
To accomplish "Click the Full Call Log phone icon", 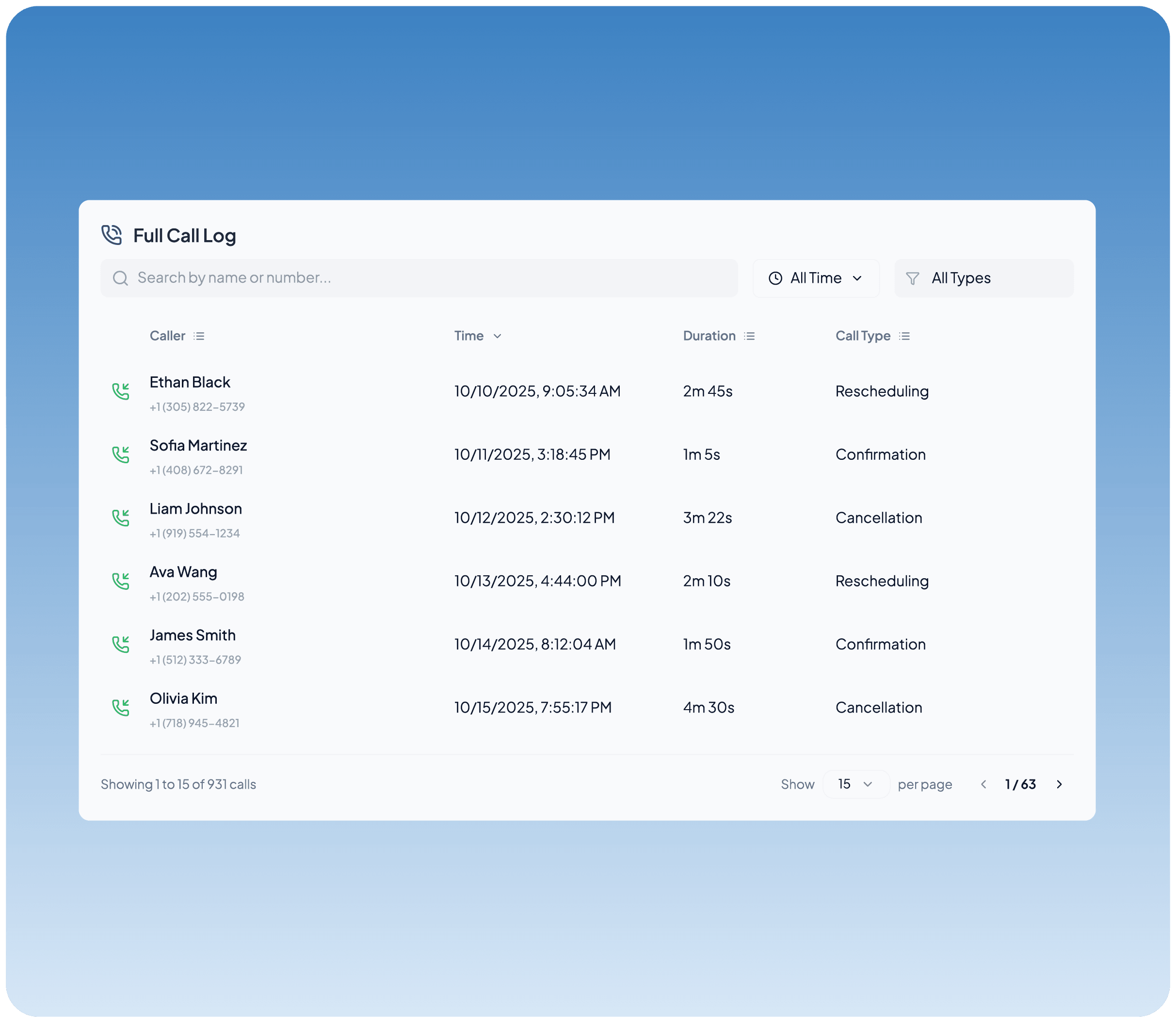I will [x=112, y=235].
